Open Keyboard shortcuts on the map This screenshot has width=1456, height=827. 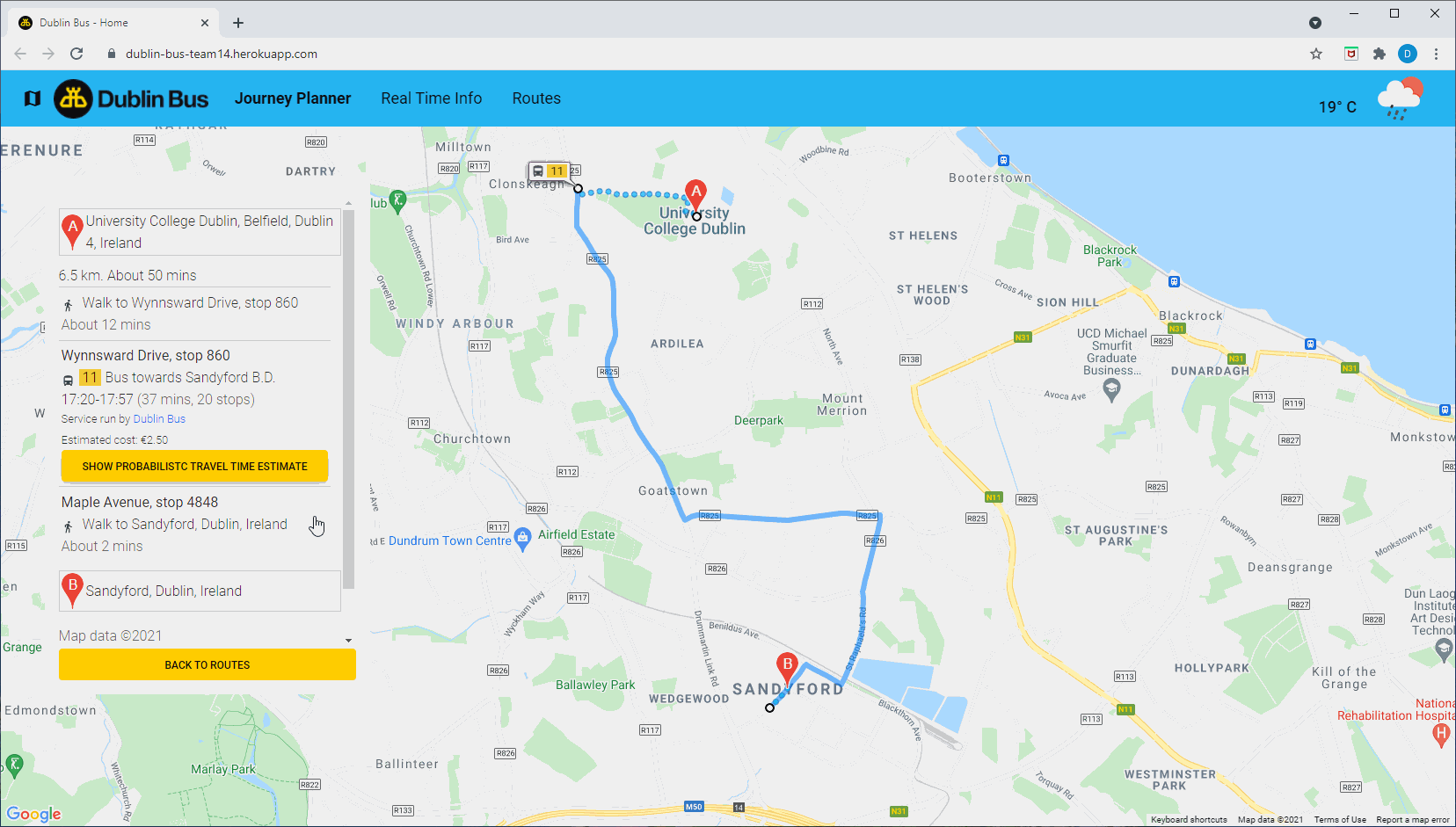[x=1189, y=820]
